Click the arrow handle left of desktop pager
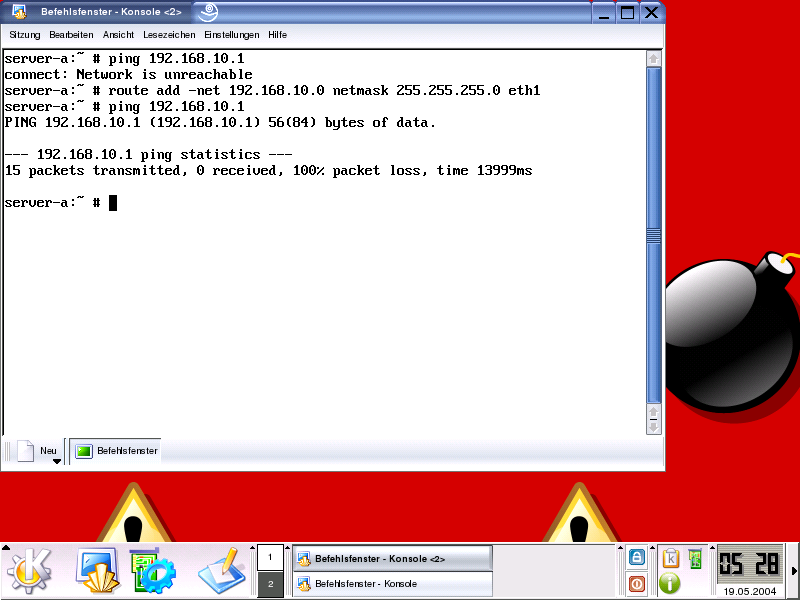This screenshot has height=600, width=800. pos(253,547)
